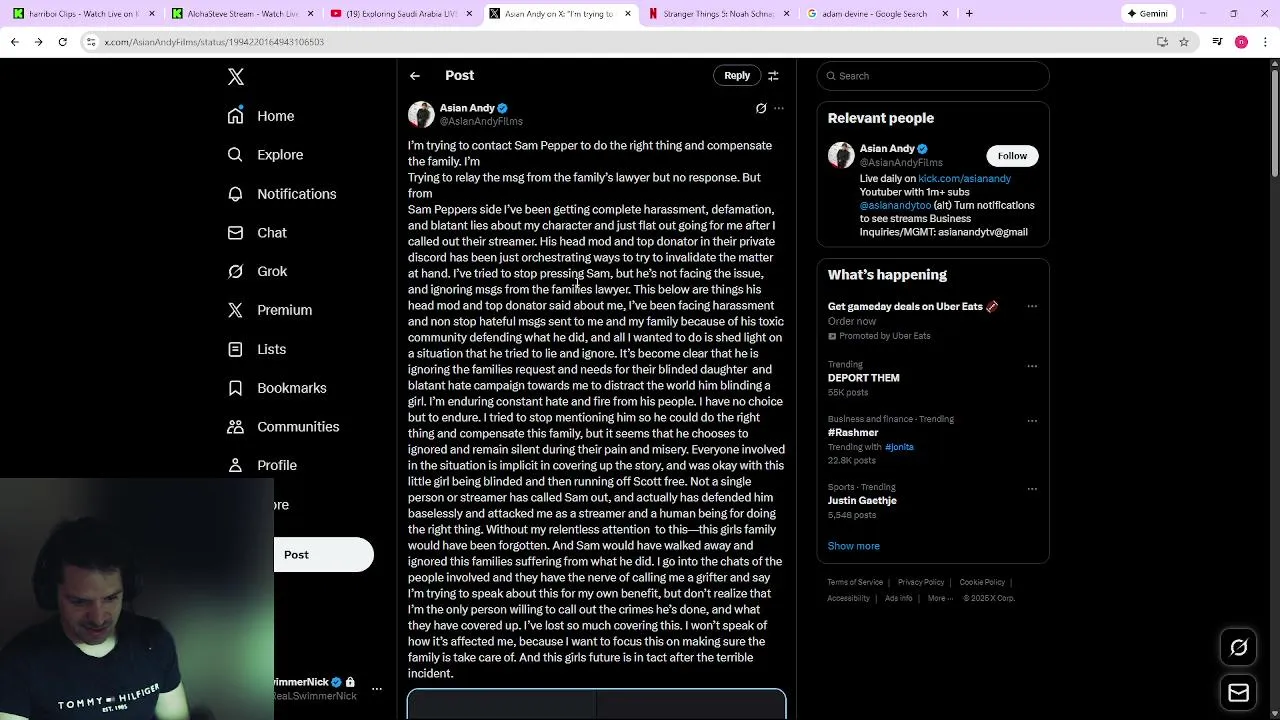1280x720 pixels.
Task: Click the X search field
Action: coord(933,76)
